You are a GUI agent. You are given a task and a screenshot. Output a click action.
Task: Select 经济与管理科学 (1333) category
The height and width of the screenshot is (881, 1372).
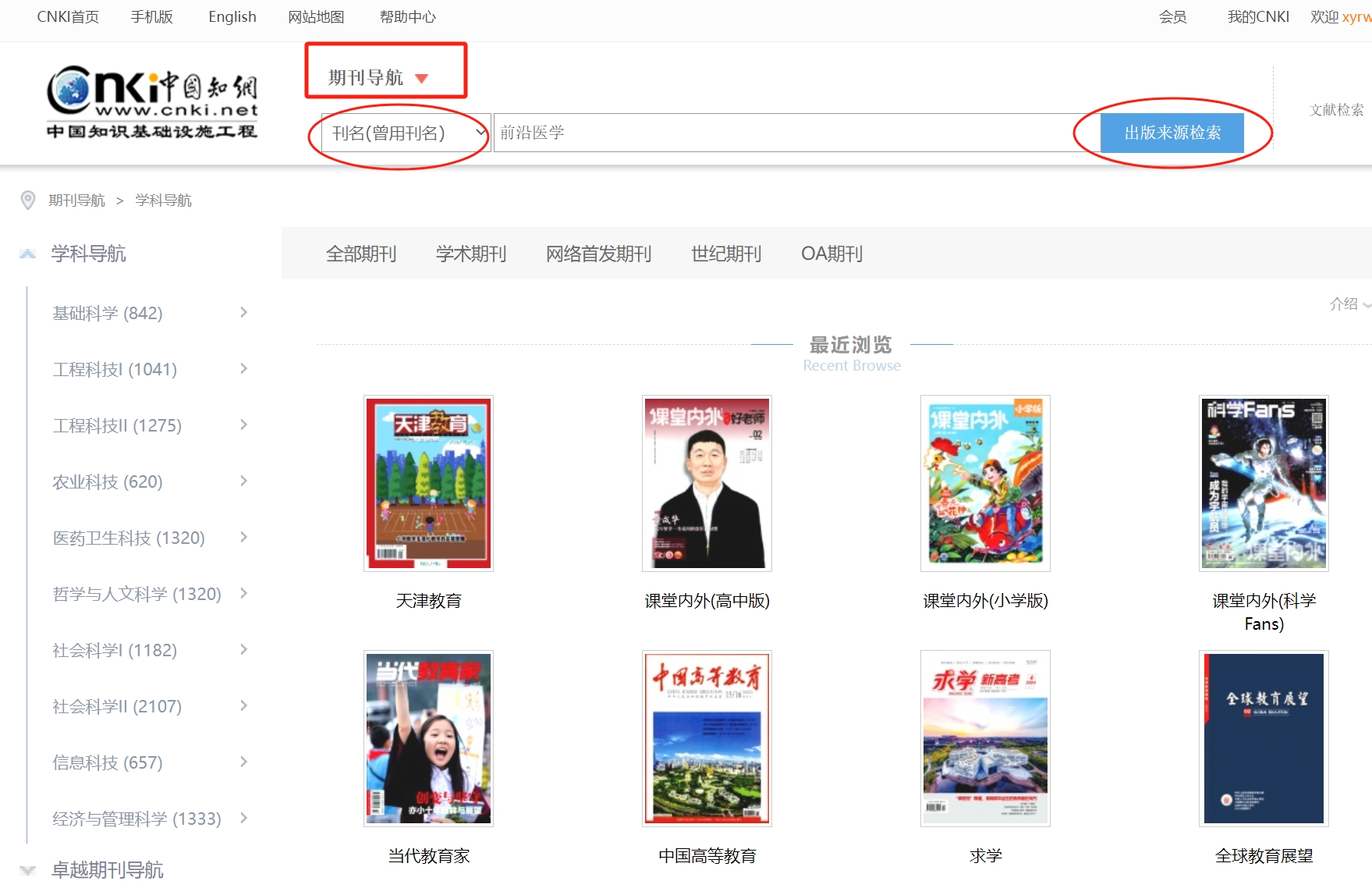[136, 819]
